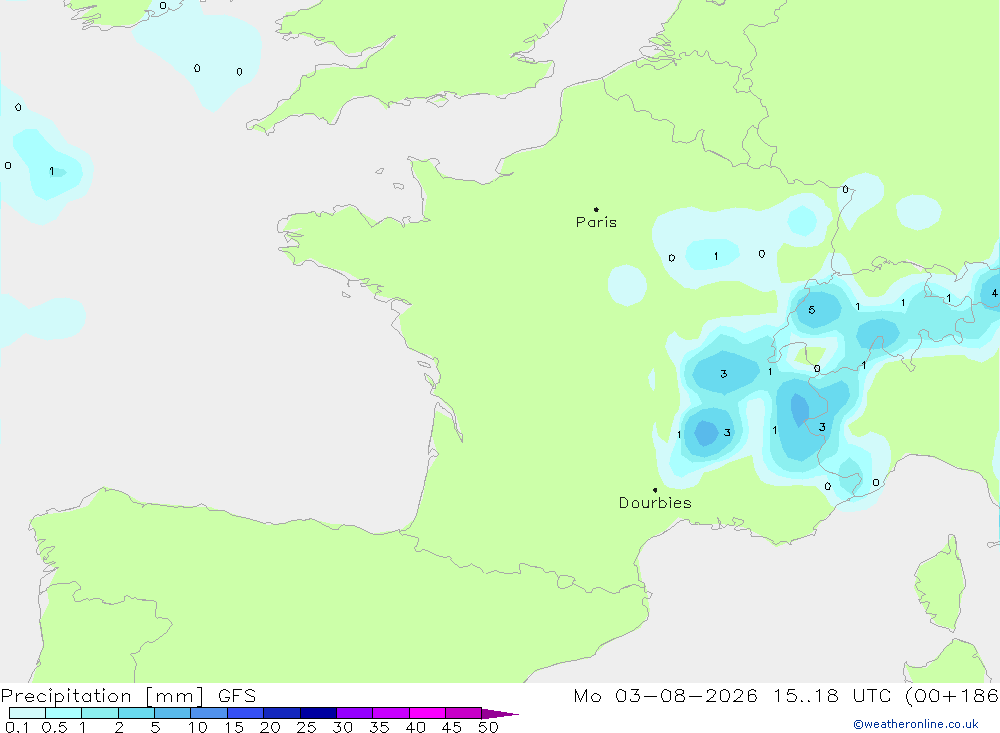
Task: Click the black dot marking Paris
Action: point(596,209)
